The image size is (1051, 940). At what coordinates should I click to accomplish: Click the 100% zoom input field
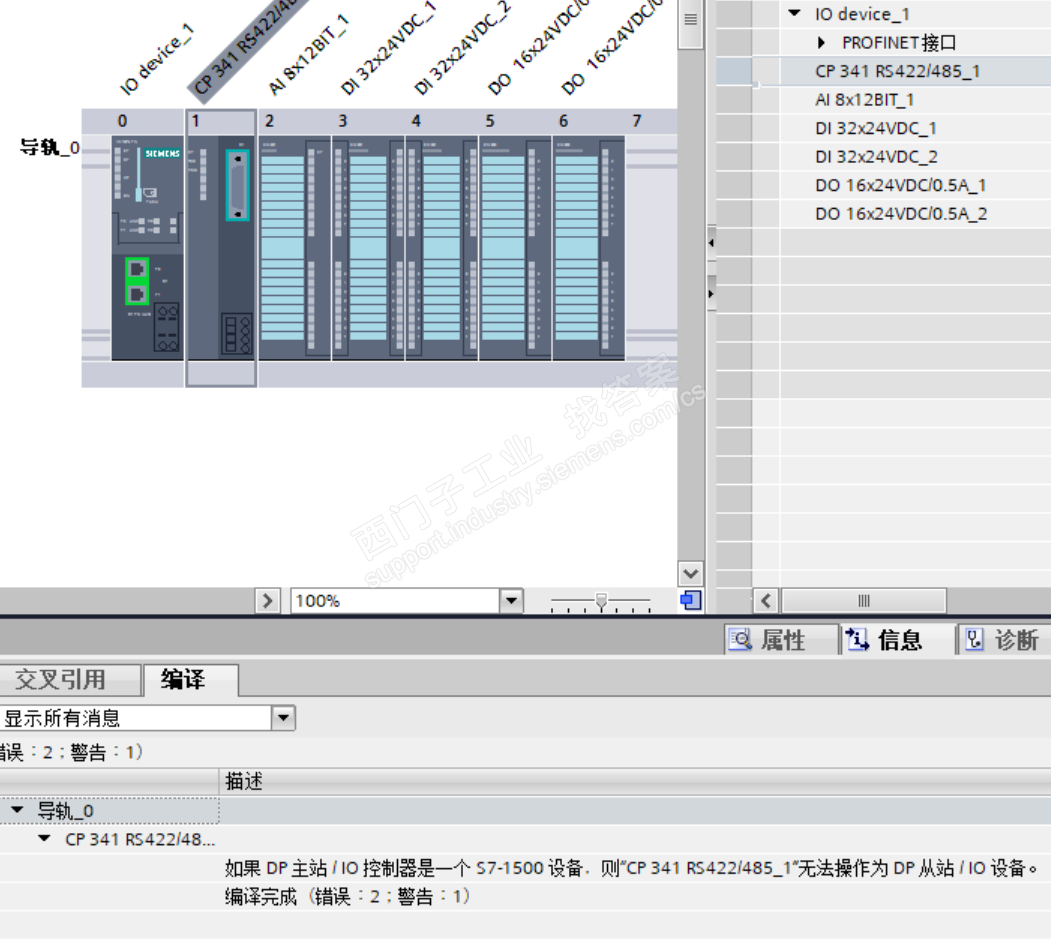coord(395,601)
